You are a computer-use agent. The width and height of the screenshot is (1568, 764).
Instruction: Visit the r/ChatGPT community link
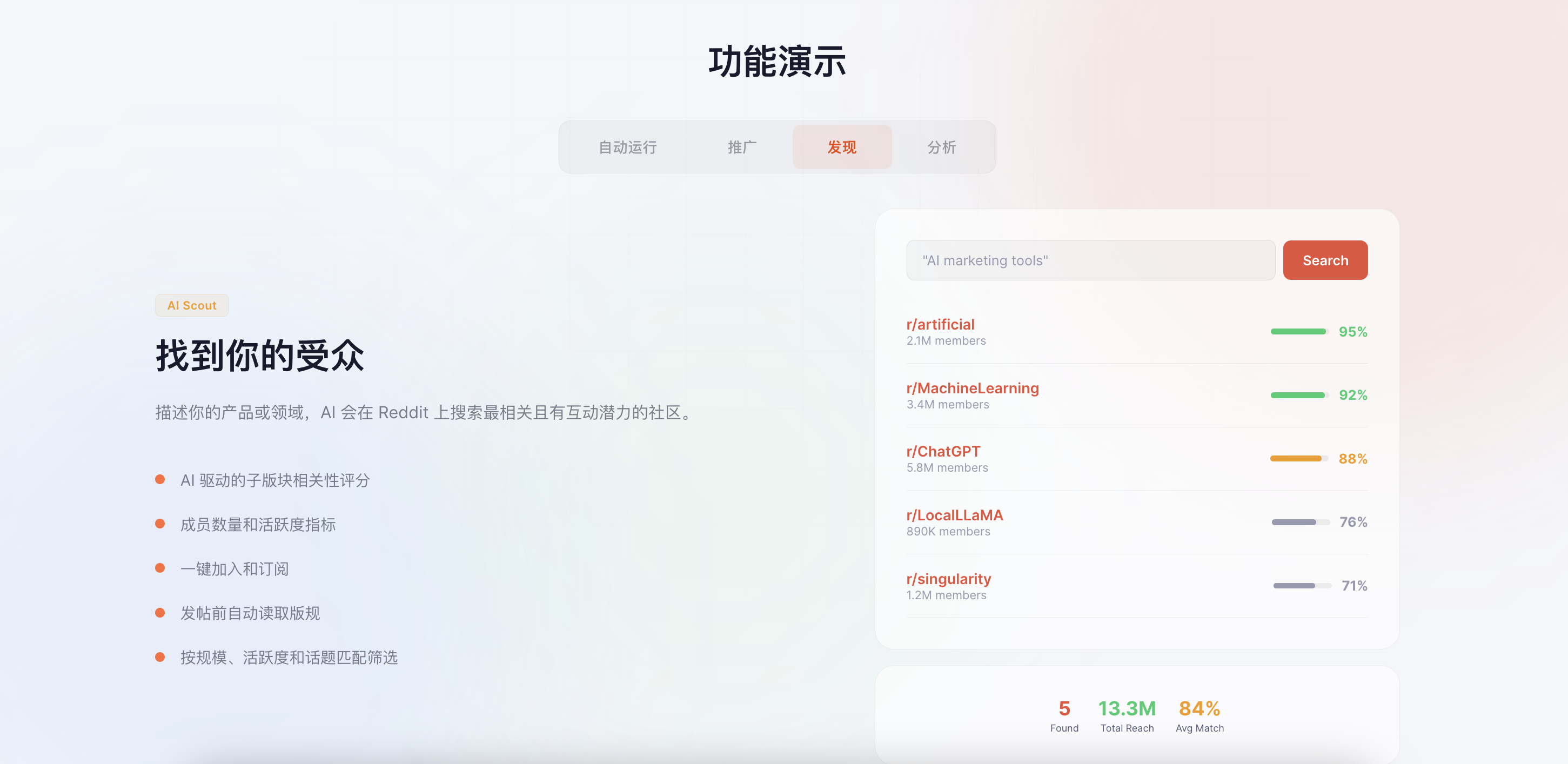click(x=943, y=451)
